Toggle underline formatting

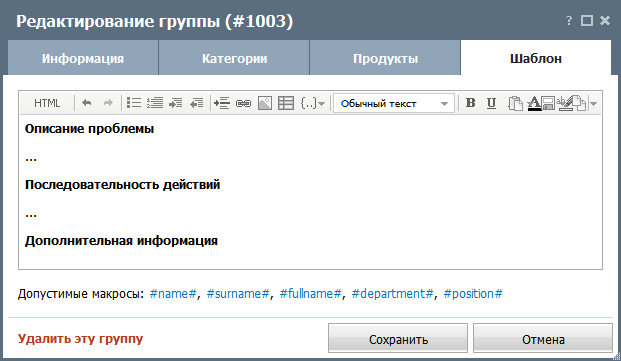(491, 103)
